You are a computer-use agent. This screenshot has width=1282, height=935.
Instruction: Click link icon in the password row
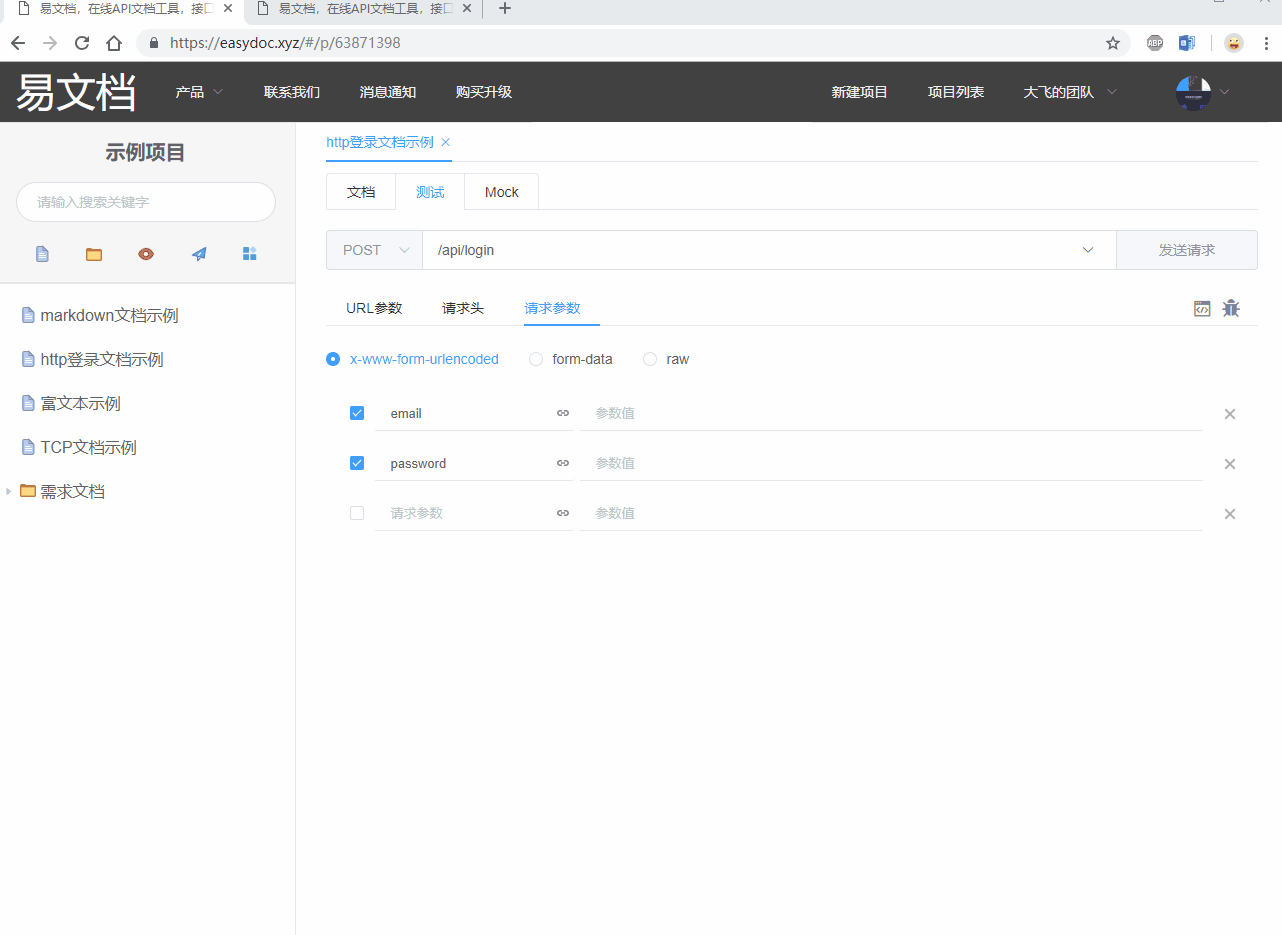(563, 463)
